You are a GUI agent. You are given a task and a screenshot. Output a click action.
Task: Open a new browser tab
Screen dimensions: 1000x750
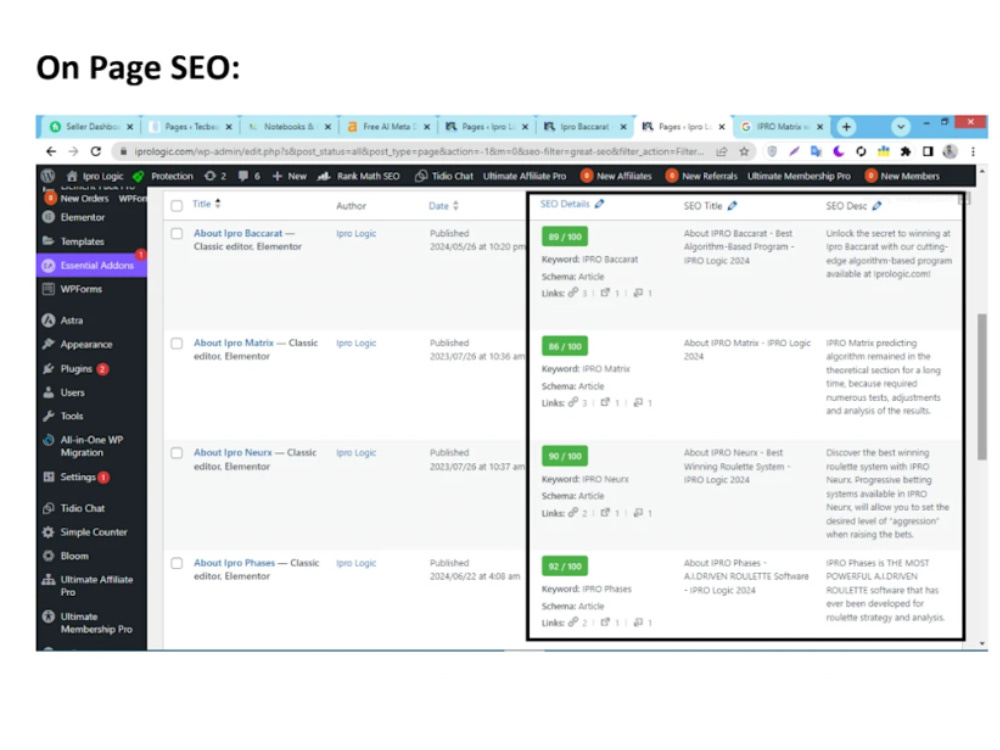pyautogui.click(x=846, y=127)
